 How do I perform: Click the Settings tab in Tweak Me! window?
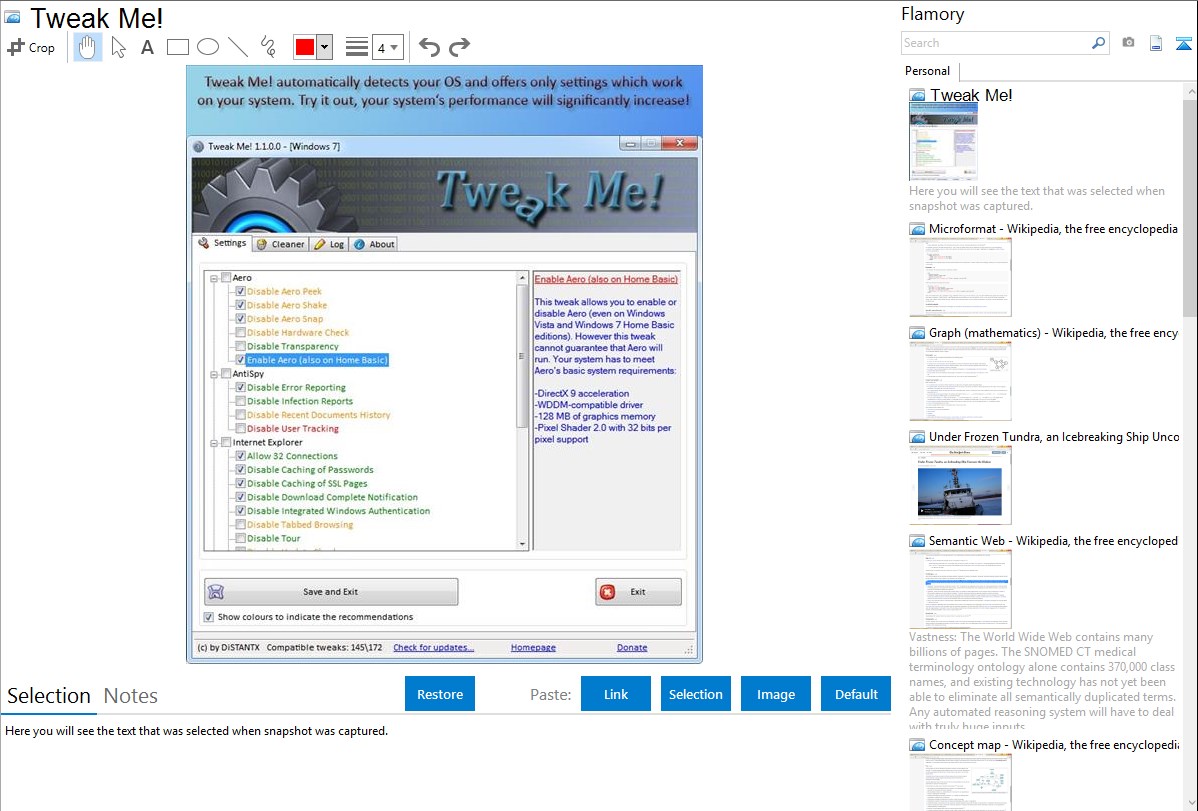[x=222, y=243]
